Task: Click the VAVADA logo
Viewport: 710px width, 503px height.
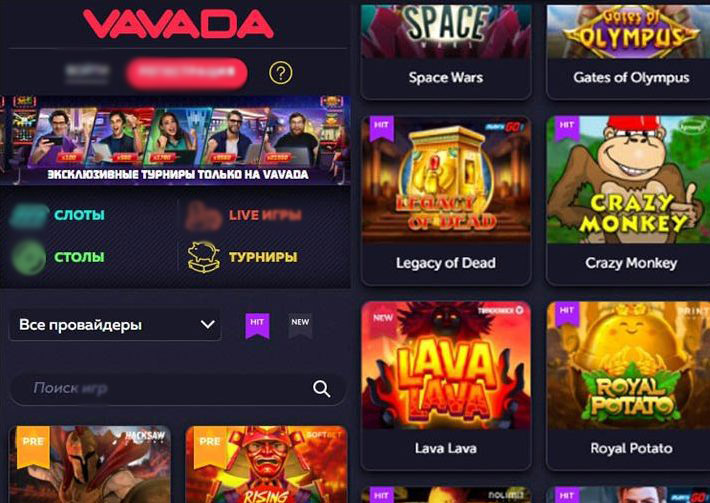Action: 178,24
